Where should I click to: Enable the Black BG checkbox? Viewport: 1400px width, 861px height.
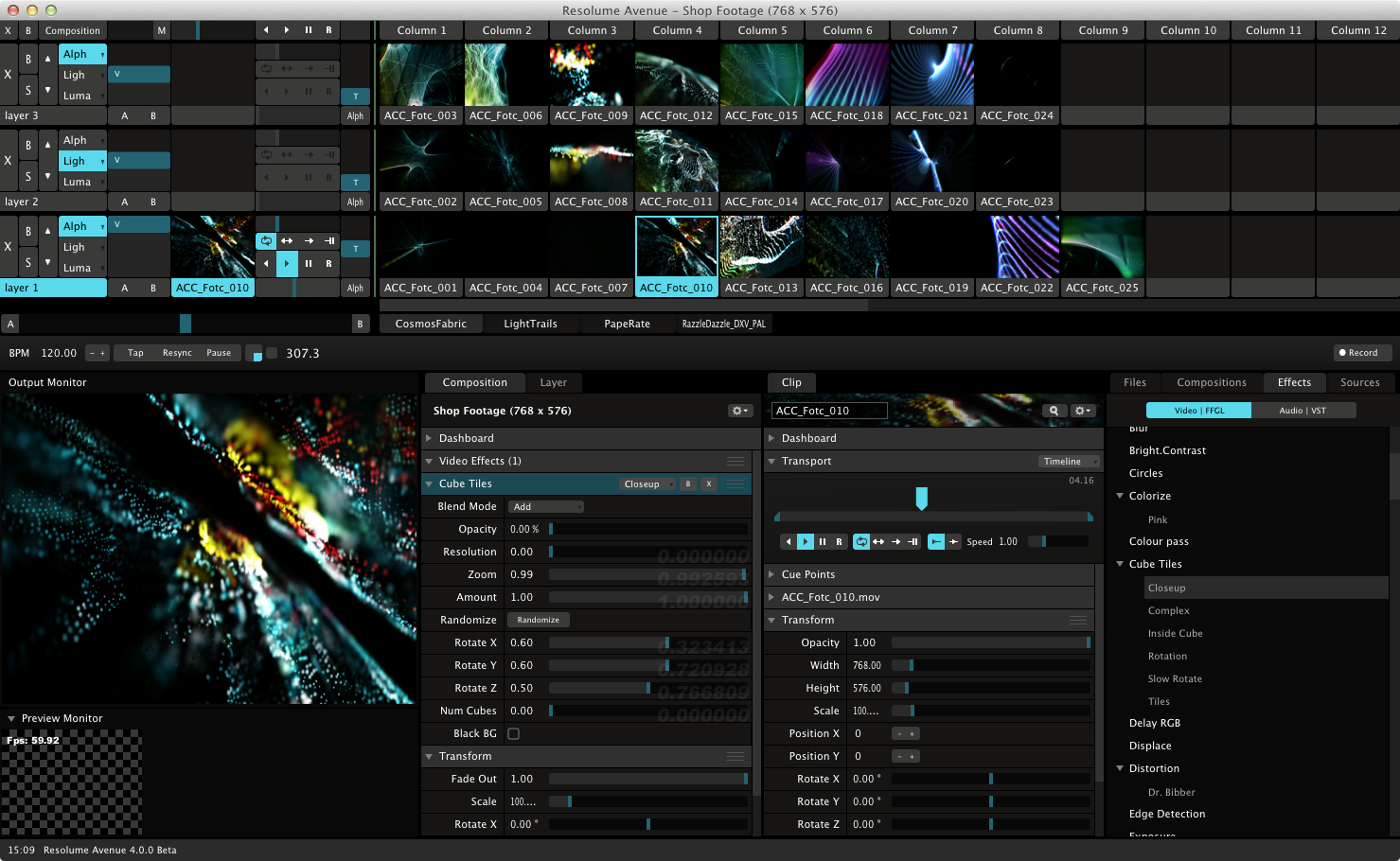click(513, 734)
